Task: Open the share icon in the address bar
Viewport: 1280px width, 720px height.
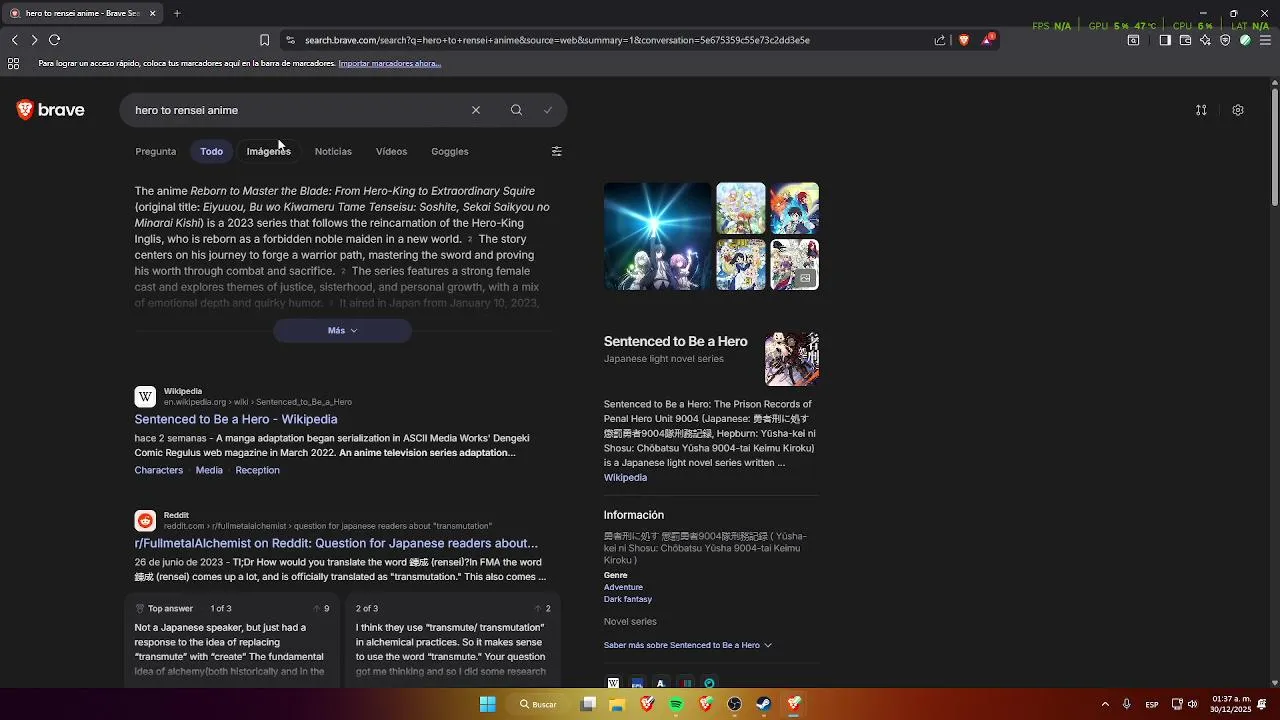Action: pyautogui.click(x=940, y=40)
